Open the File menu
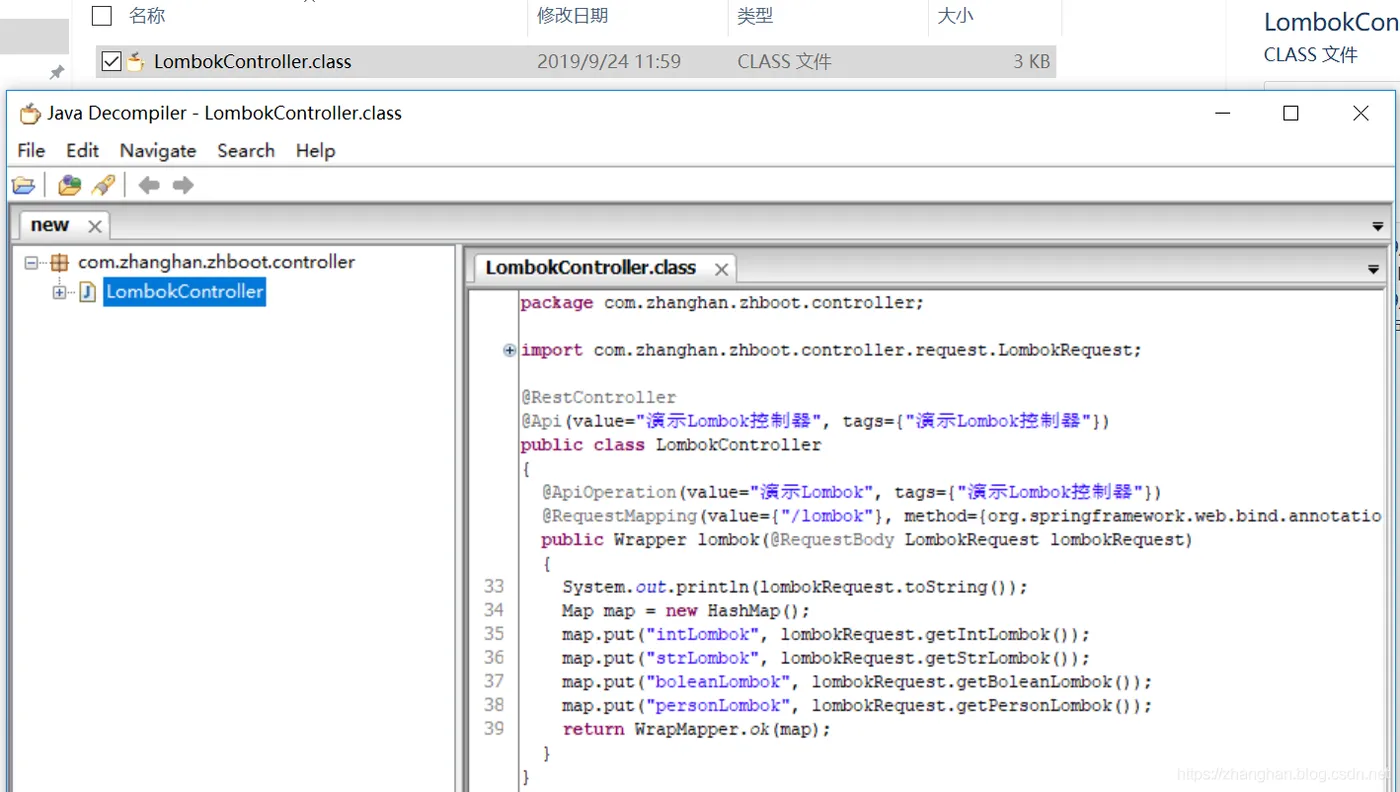 point(31,150)
